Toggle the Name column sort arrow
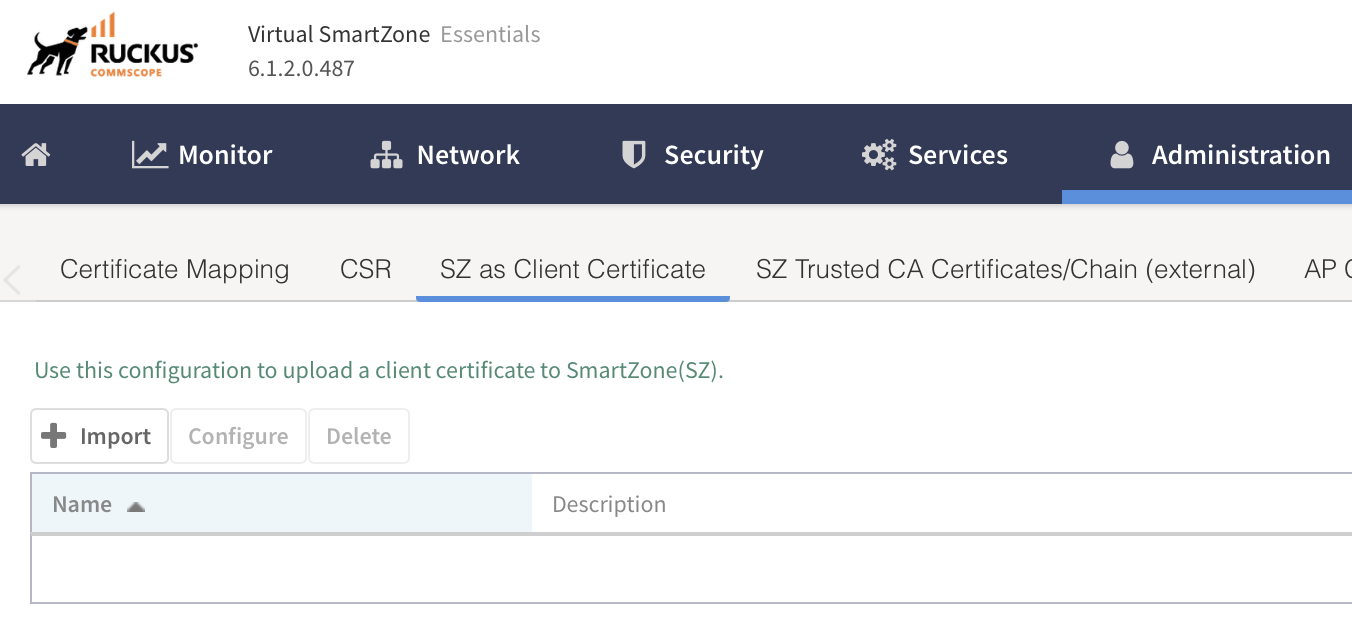Image resolution: width=1352 pixels, height=642 pixels. [136, 506]
